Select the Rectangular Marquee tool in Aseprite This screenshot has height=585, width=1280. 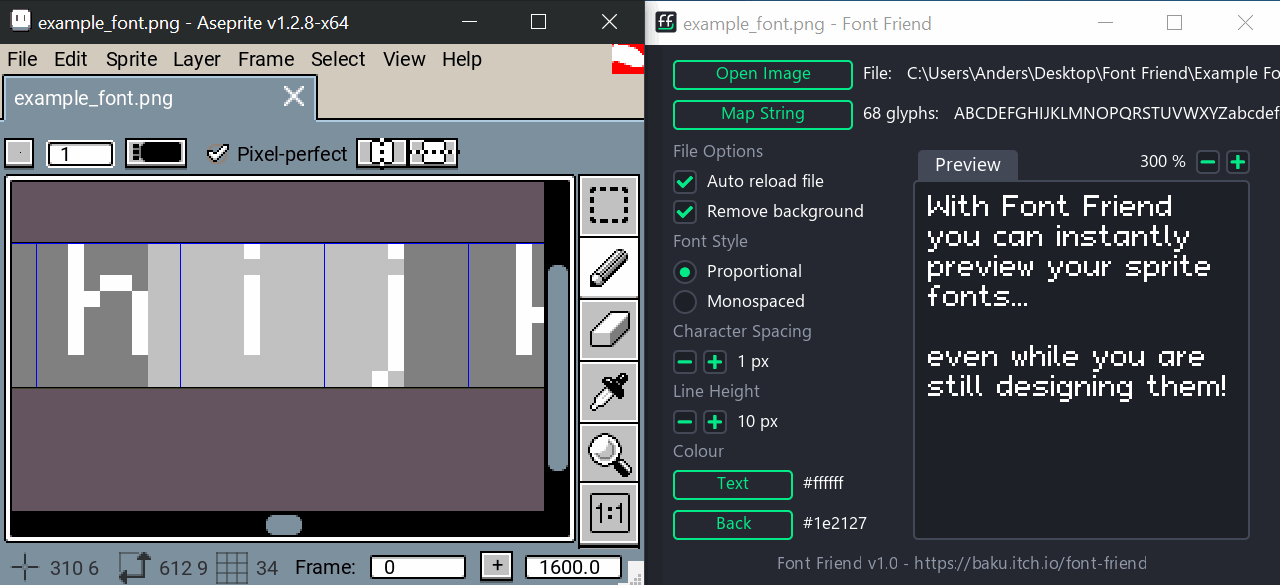pyautogui.click(x=609, y=205)
